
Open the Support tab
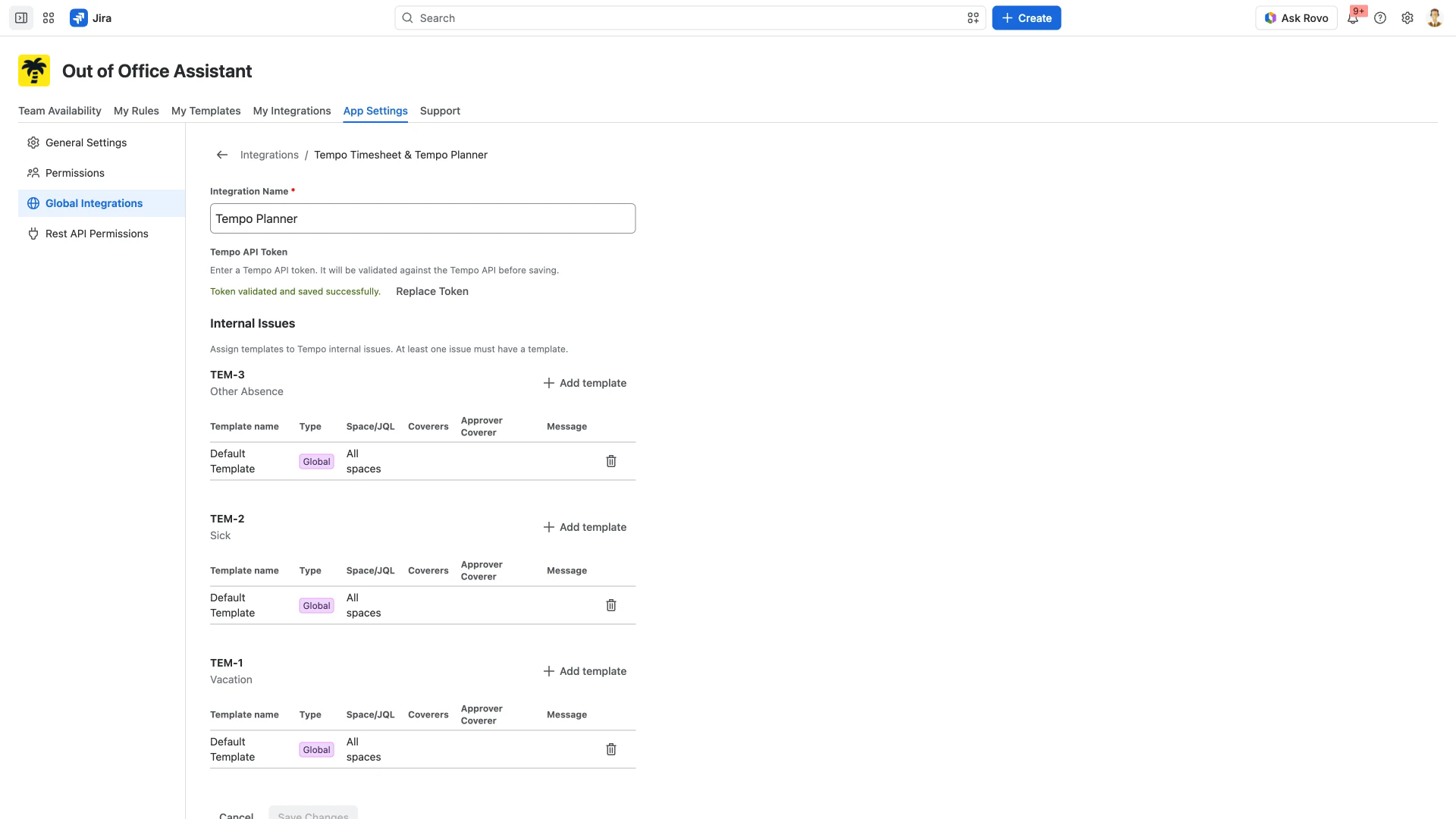click(x=440, y=111)
